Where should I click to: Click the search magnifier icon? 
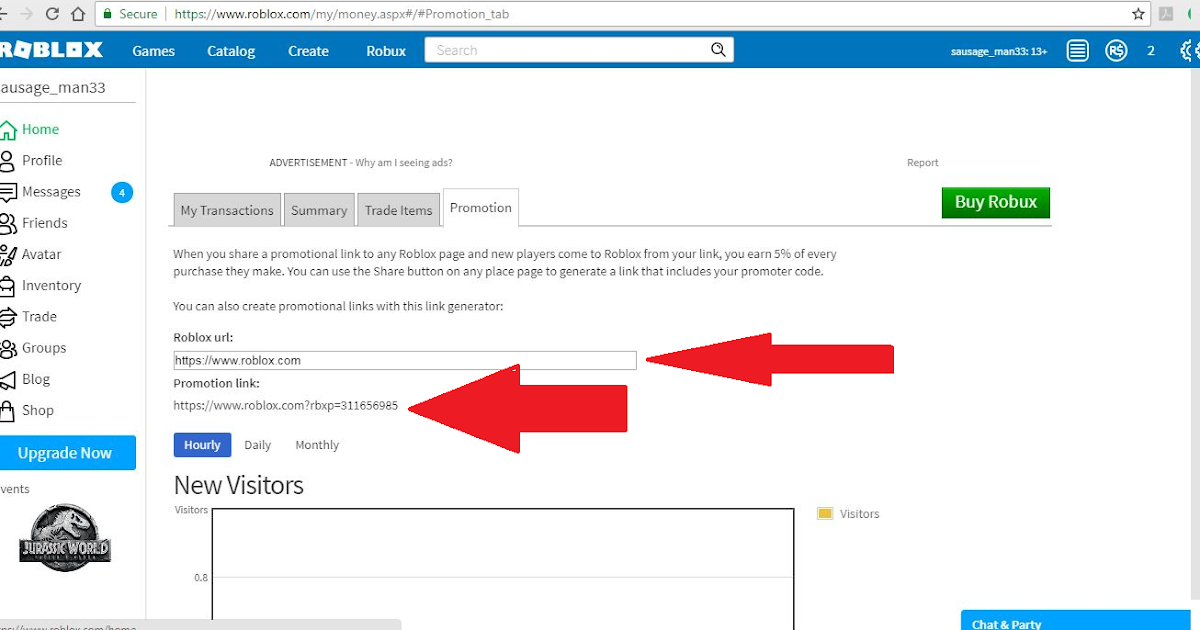[x=718, y=50]
